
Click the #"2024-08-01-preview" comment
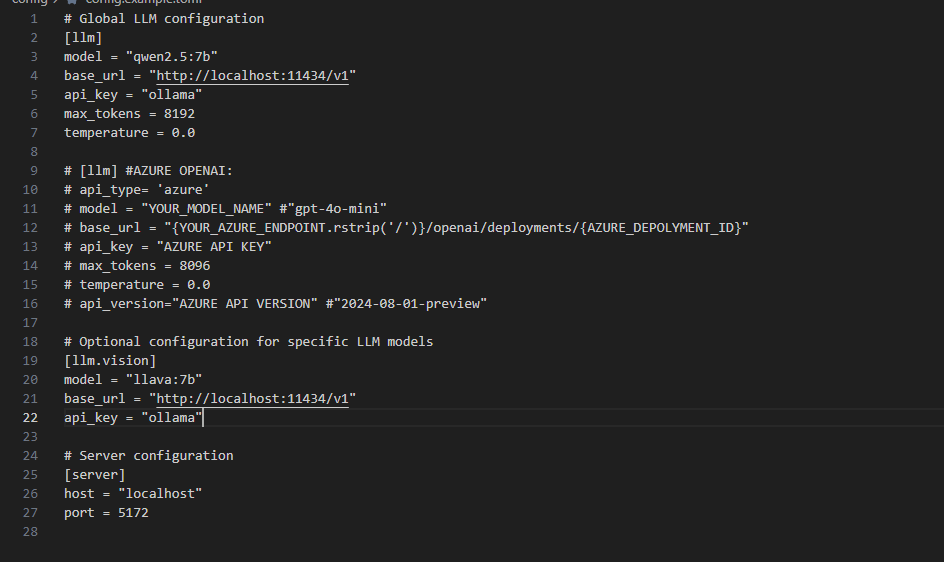click(x=406, y=304)
